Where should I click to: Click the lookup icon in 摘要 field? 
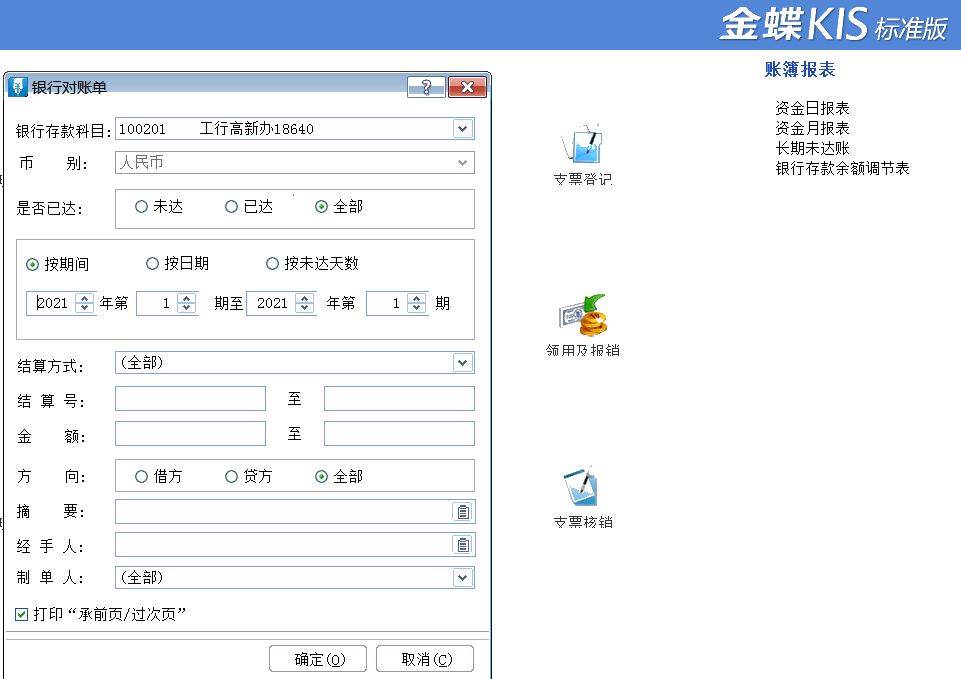[463, 512]
